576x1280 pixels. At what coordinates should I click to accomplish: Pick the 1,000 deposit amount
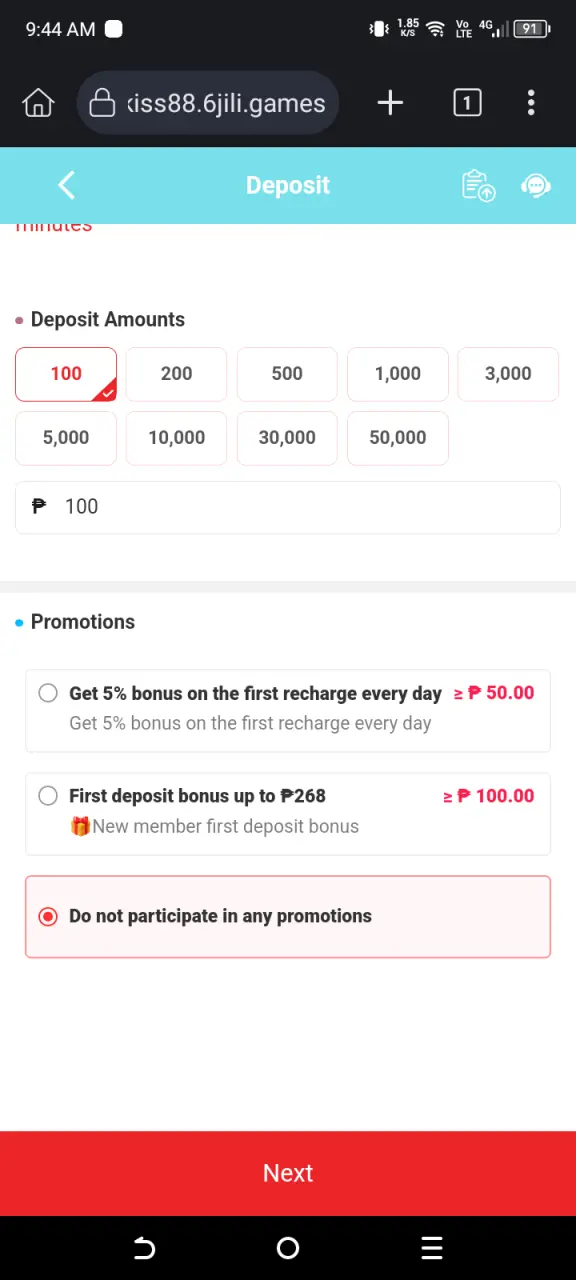[398, 374]
